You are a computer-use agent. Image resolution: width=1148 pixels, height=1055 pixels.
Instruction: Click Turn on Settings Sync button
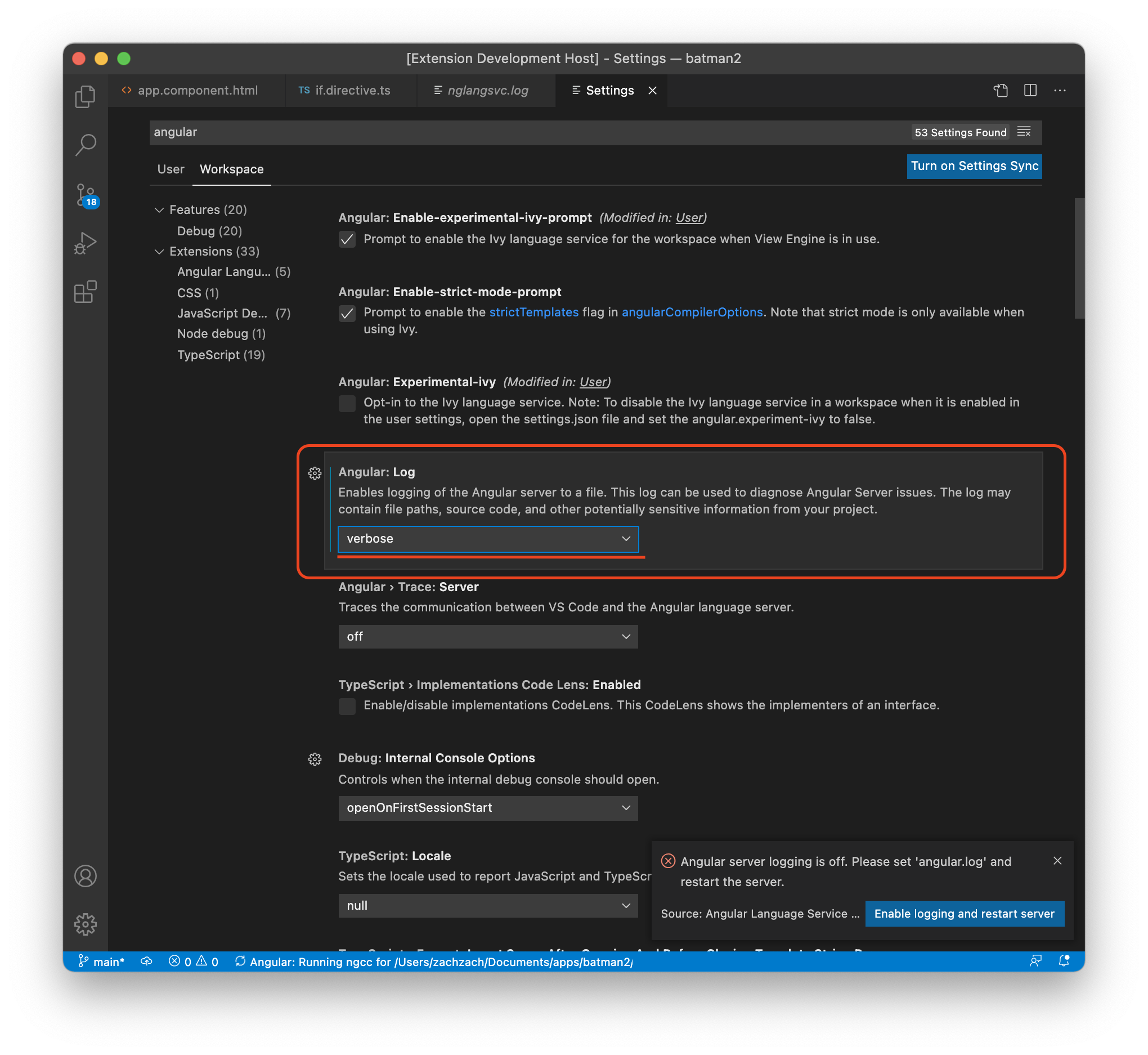tap(974, 166)
